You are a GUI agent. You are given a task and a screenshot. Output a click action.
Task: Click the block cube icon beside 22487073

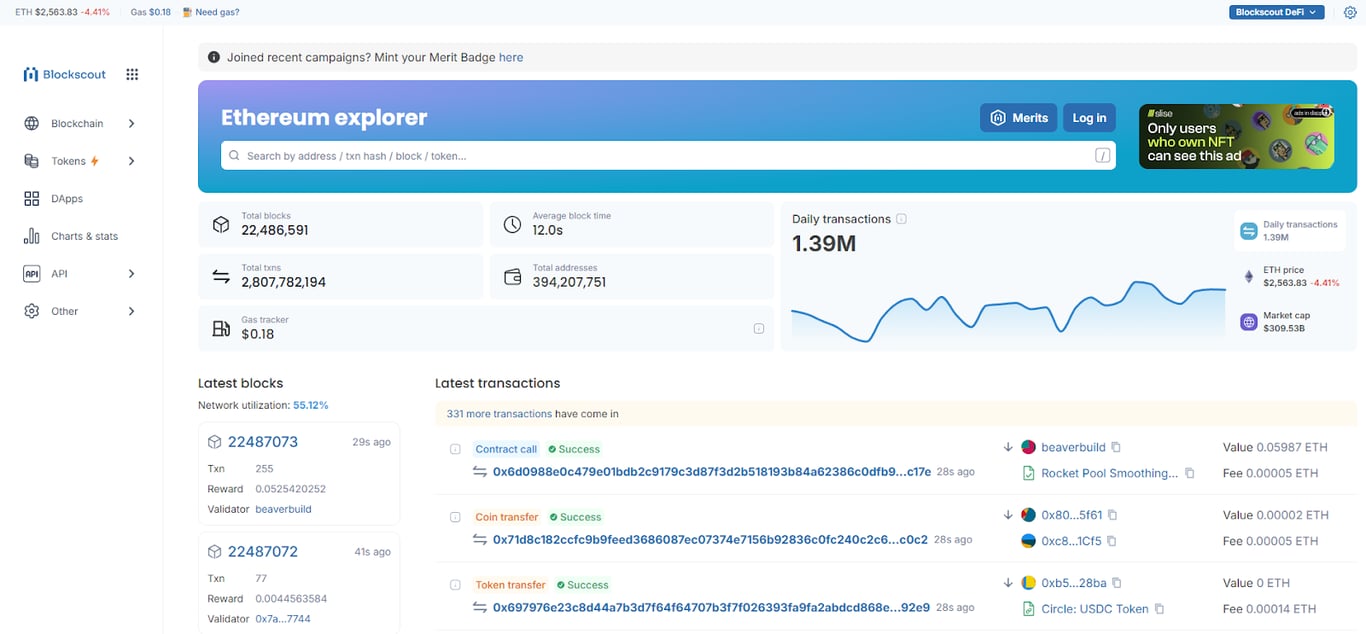click(x=214, y=442)
